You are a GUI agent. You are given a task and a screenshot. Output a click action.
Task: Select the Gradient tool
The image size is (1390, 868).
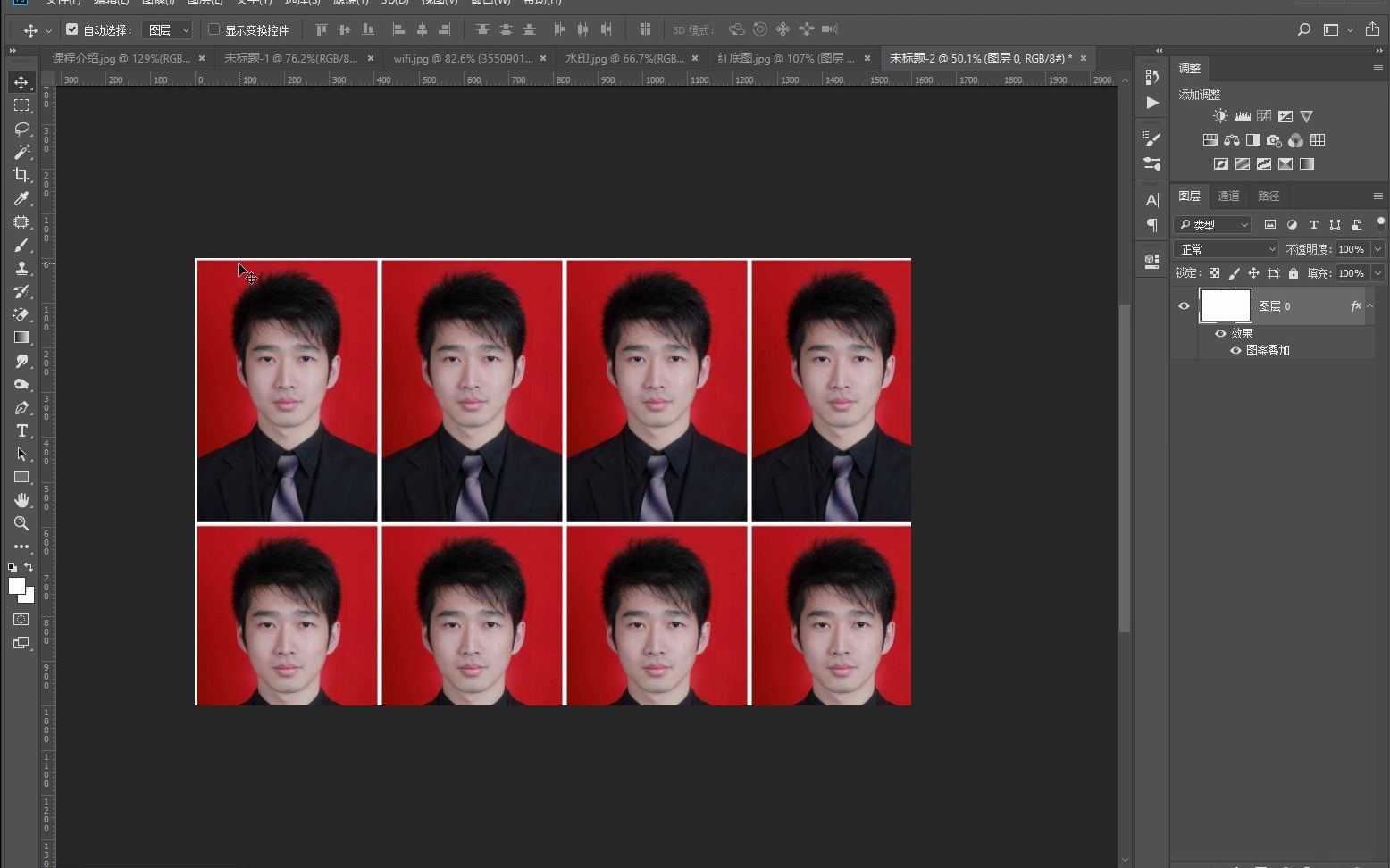(x=21, y=338)
